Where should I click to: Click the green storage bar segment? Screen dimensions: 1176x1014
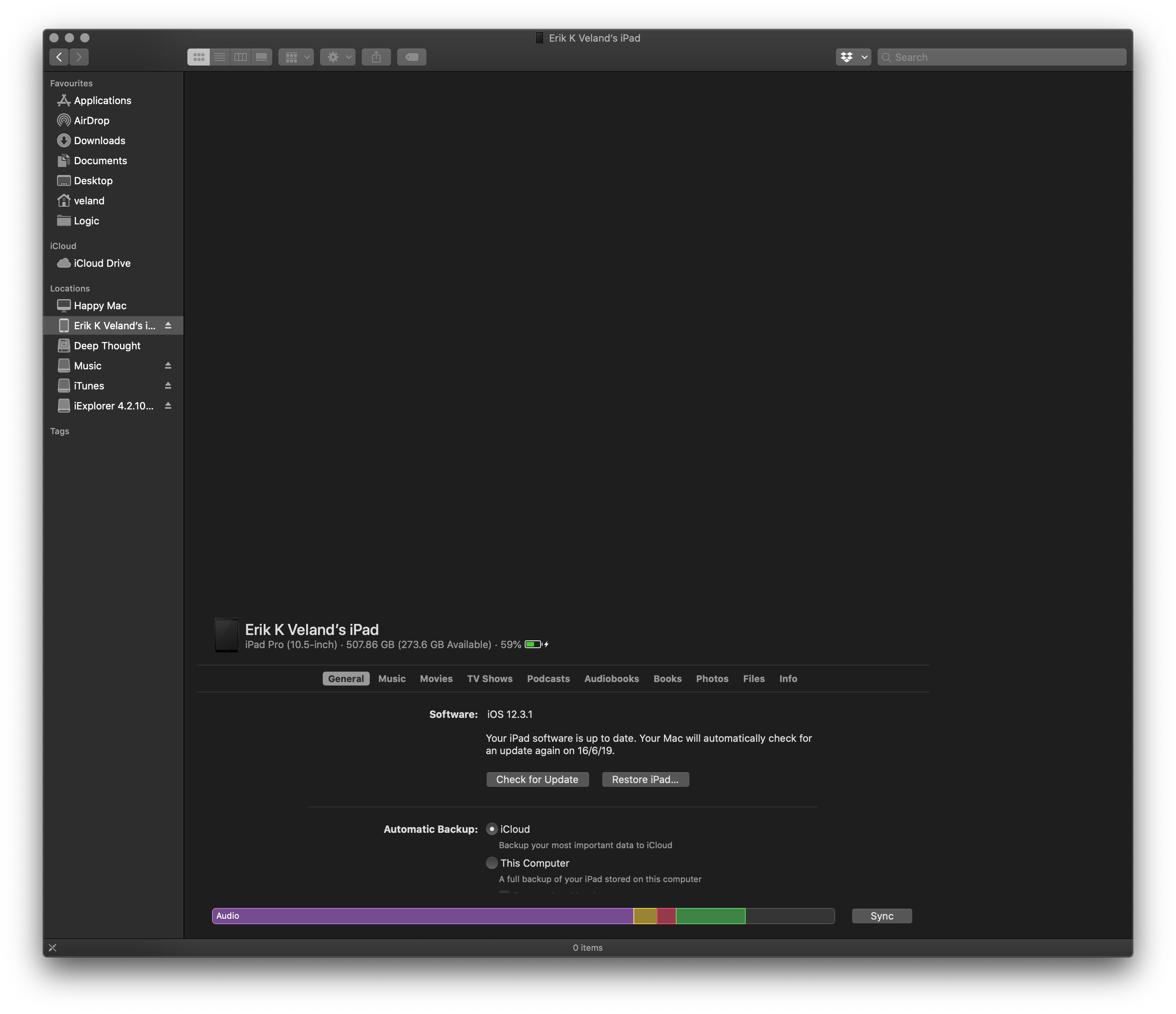711,916
